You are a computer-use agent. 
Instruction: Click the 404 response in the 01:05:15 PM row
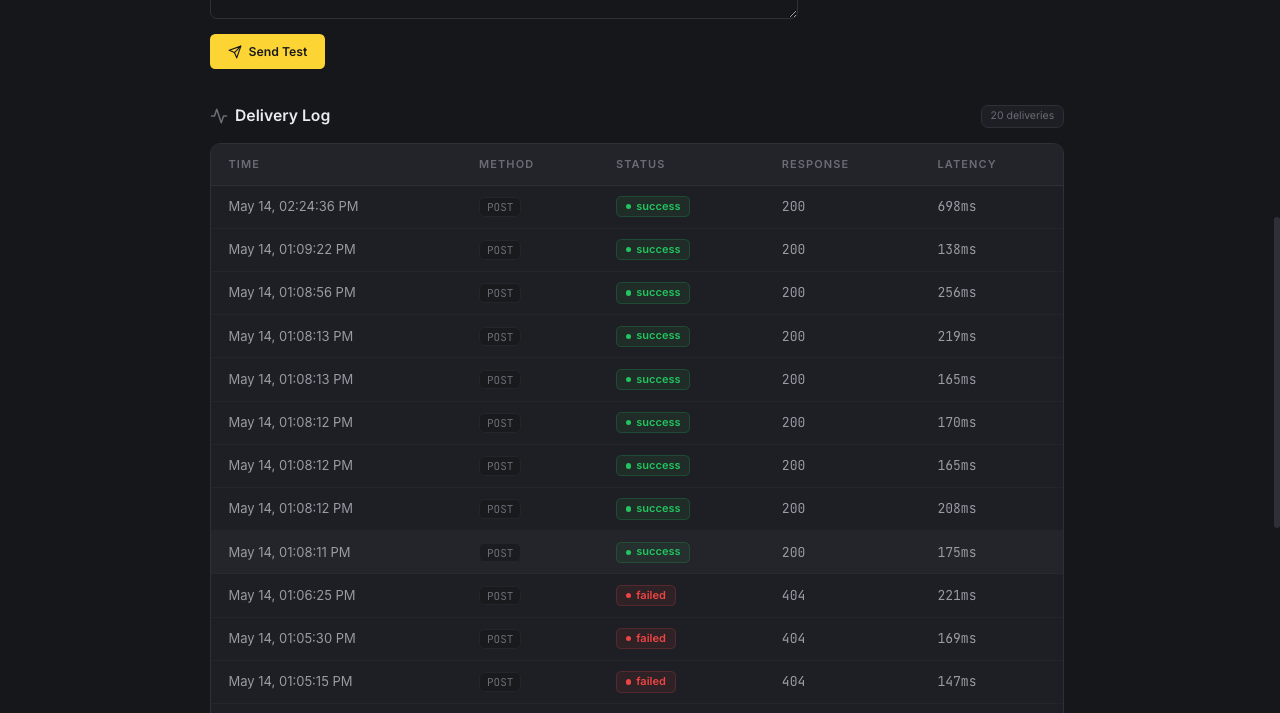[794, 682]
